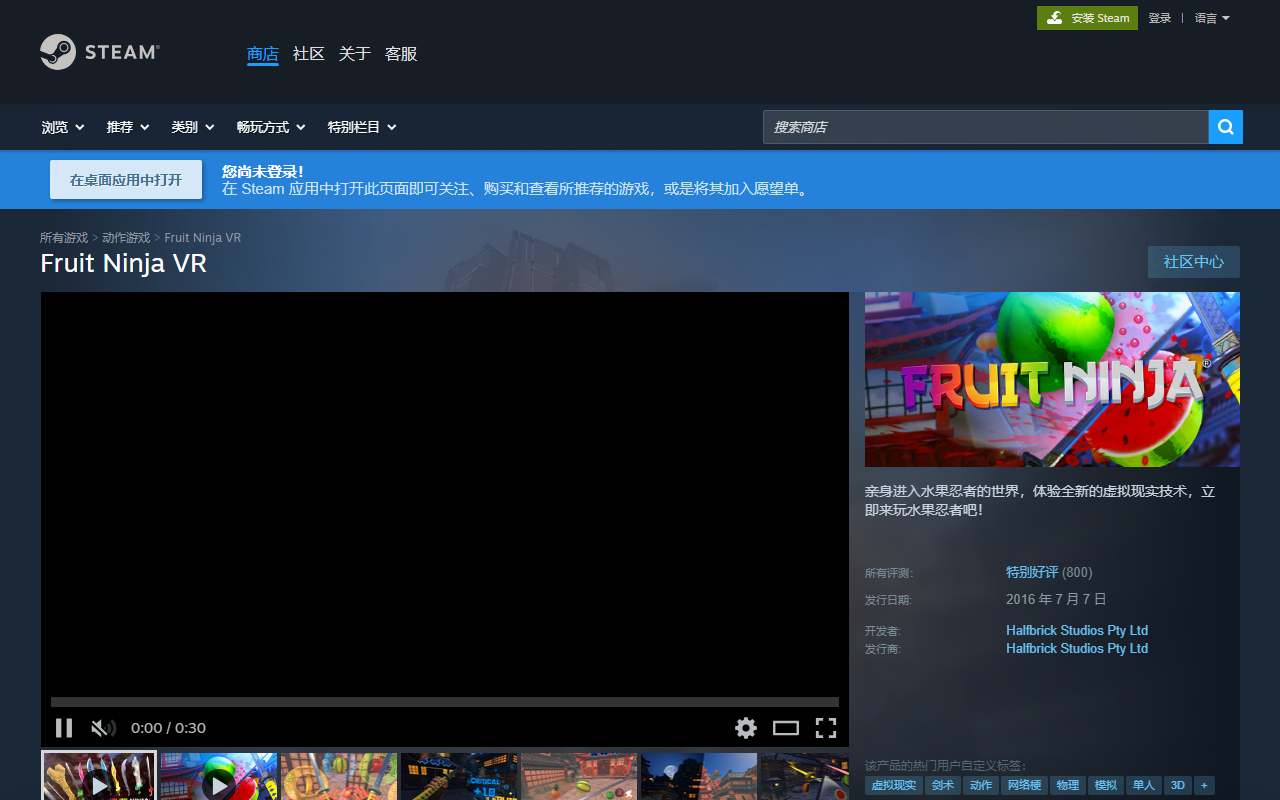
Task: Select the second trailer thumbnail with watermelon
Action: 219,777
